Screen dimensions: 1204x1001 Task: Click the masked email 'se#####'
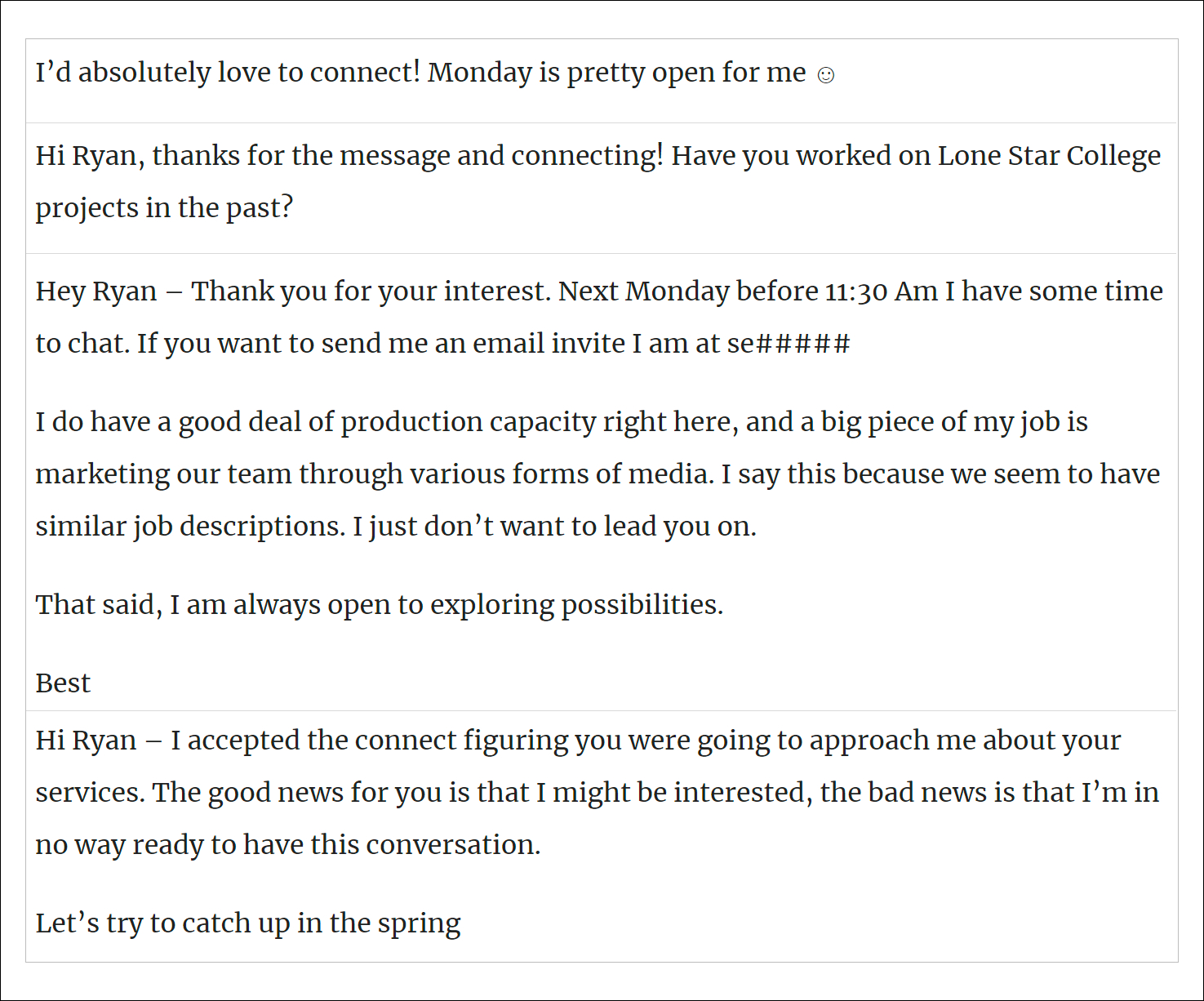tap(789, 343)
